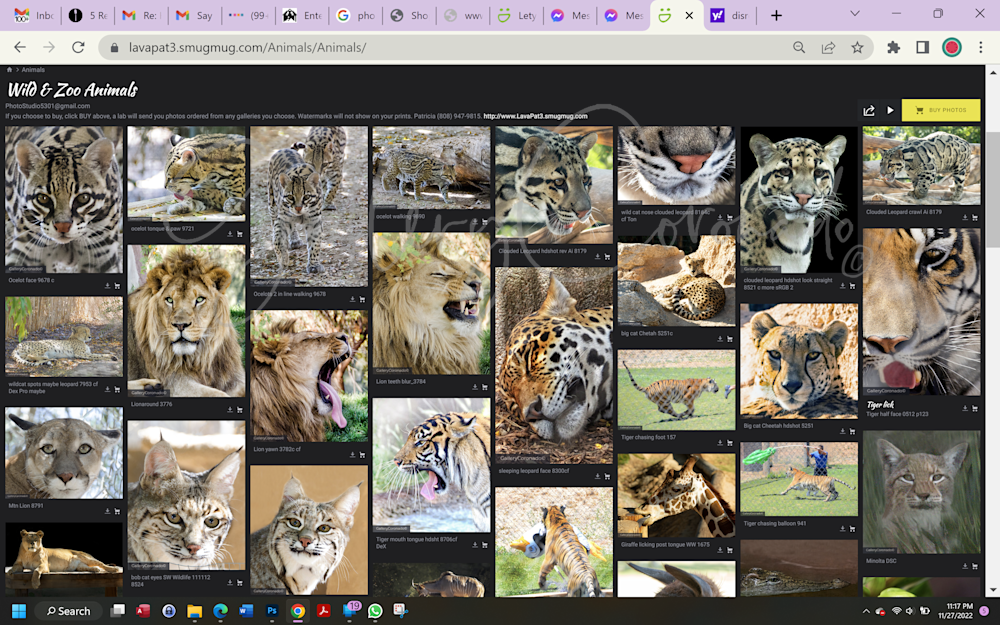
Task: Start the slideshow with the play icon
Action: (890, 111)
